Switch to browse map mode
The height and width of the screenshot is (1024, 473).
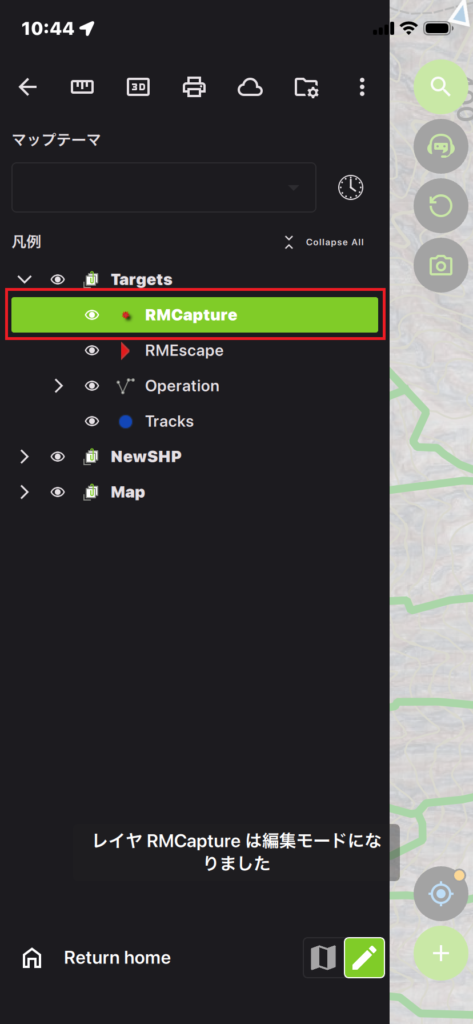323,957
